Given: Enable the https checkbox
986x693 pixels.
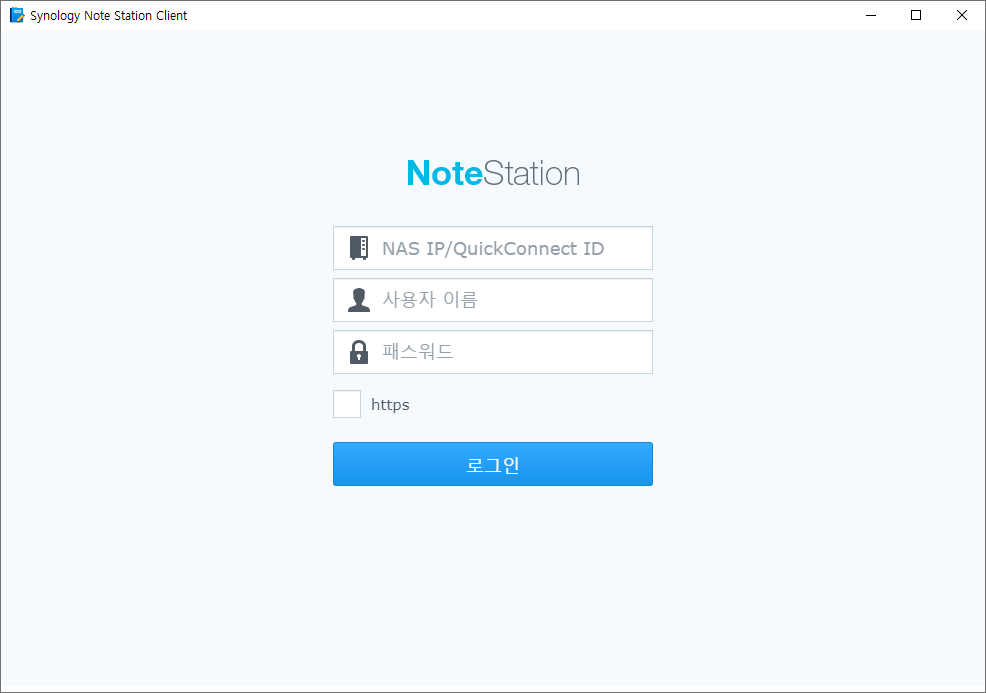Looking at the screenshot, I should (x=347, y=404).
